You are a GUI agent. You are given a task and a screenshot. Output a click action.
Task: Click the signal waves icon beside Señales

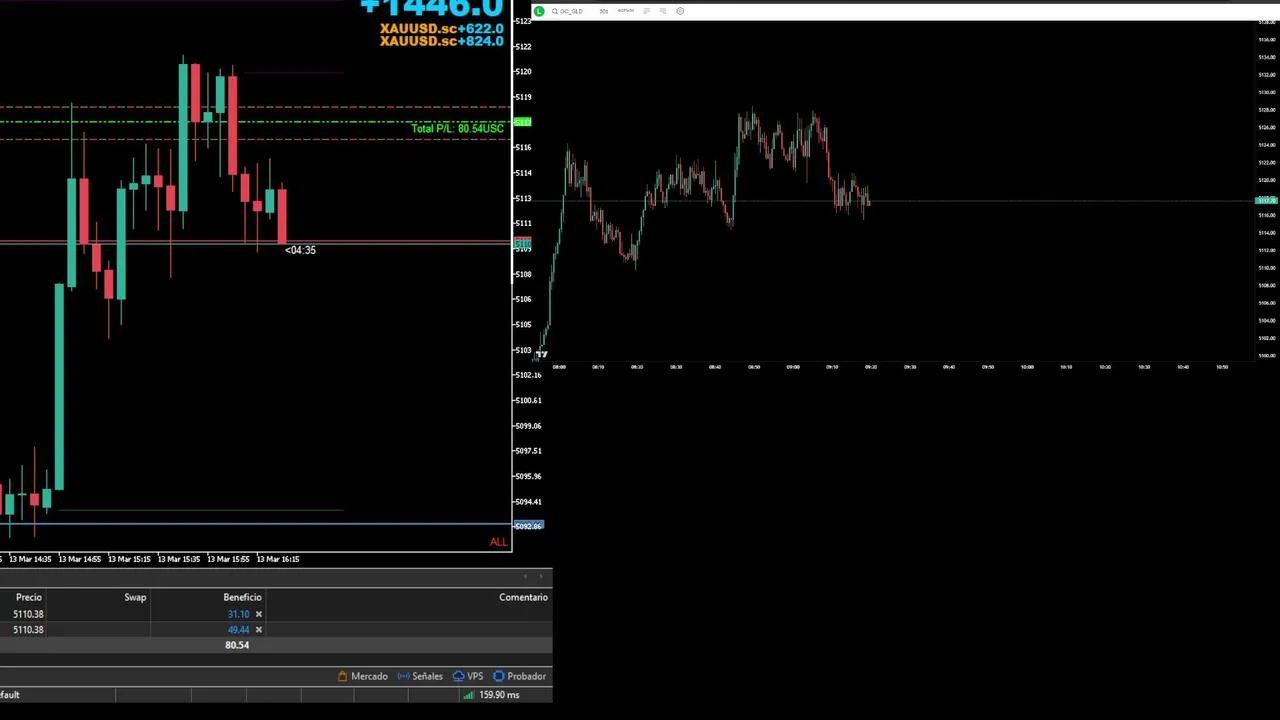click(403, 676)
